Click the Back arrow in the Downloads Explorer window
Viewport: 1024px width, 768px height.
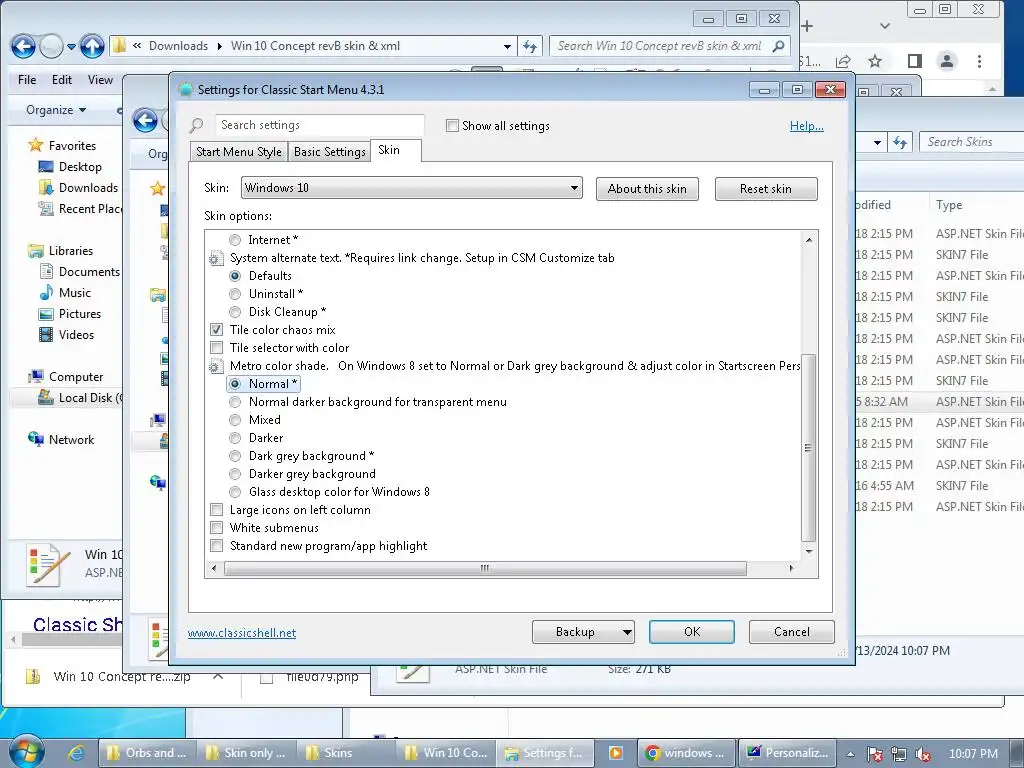(23, 46)
